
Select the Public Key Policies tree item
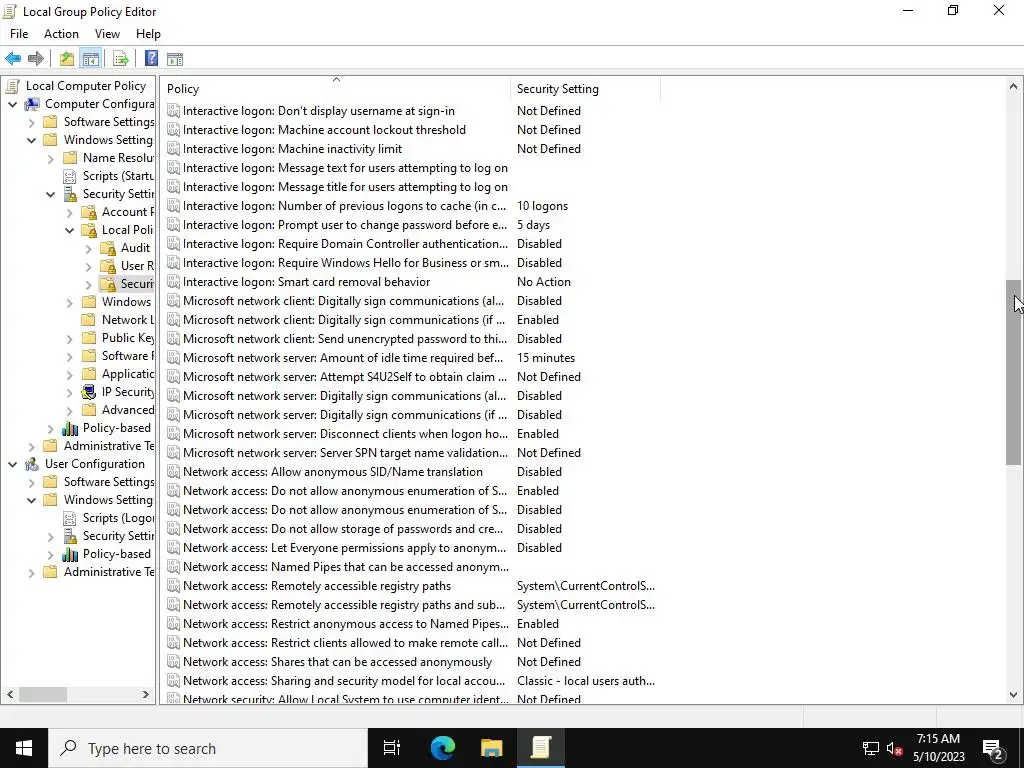[x=128, y=338]
